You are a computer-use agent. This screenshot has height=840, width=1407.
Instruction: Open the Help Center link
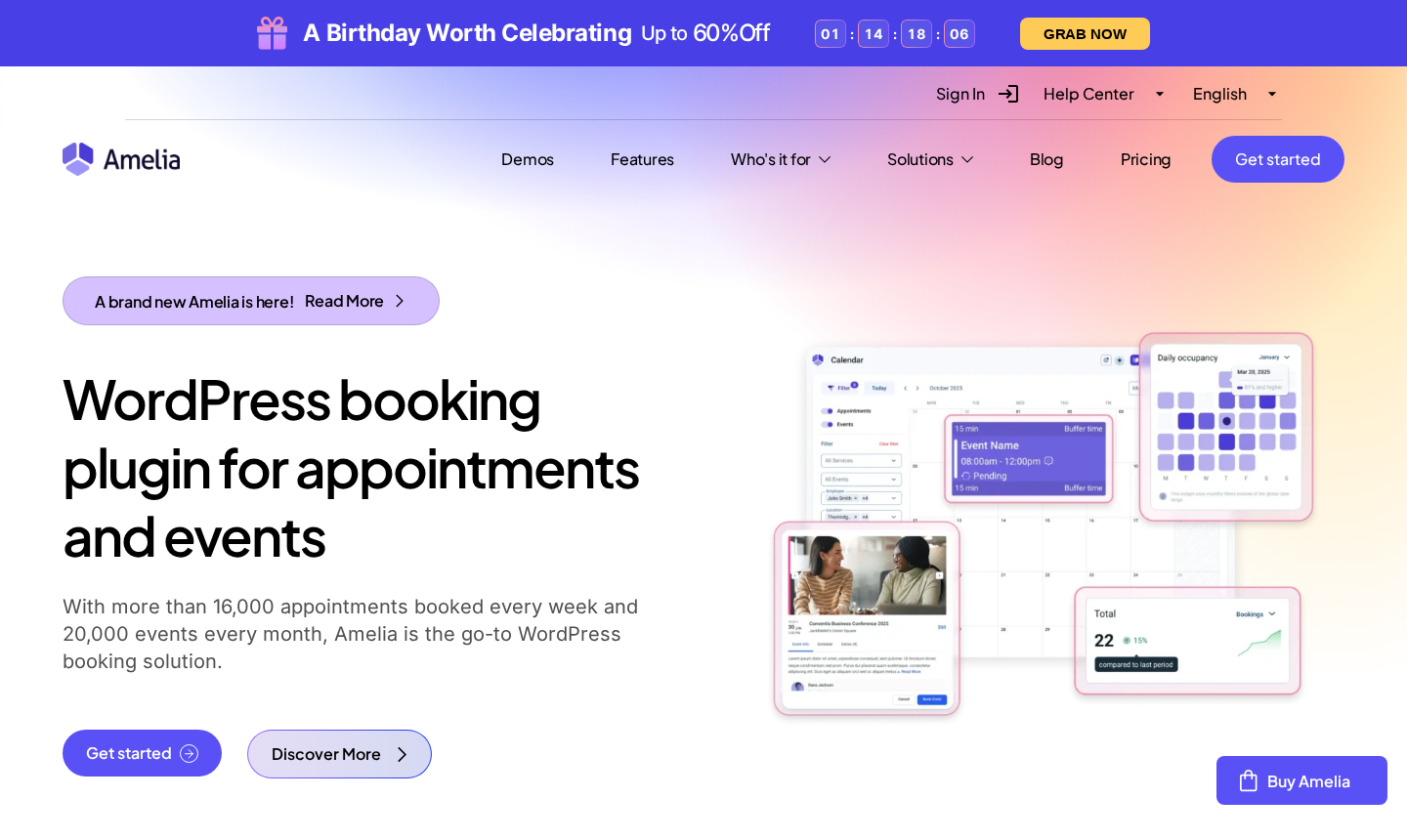point(1088,94)
